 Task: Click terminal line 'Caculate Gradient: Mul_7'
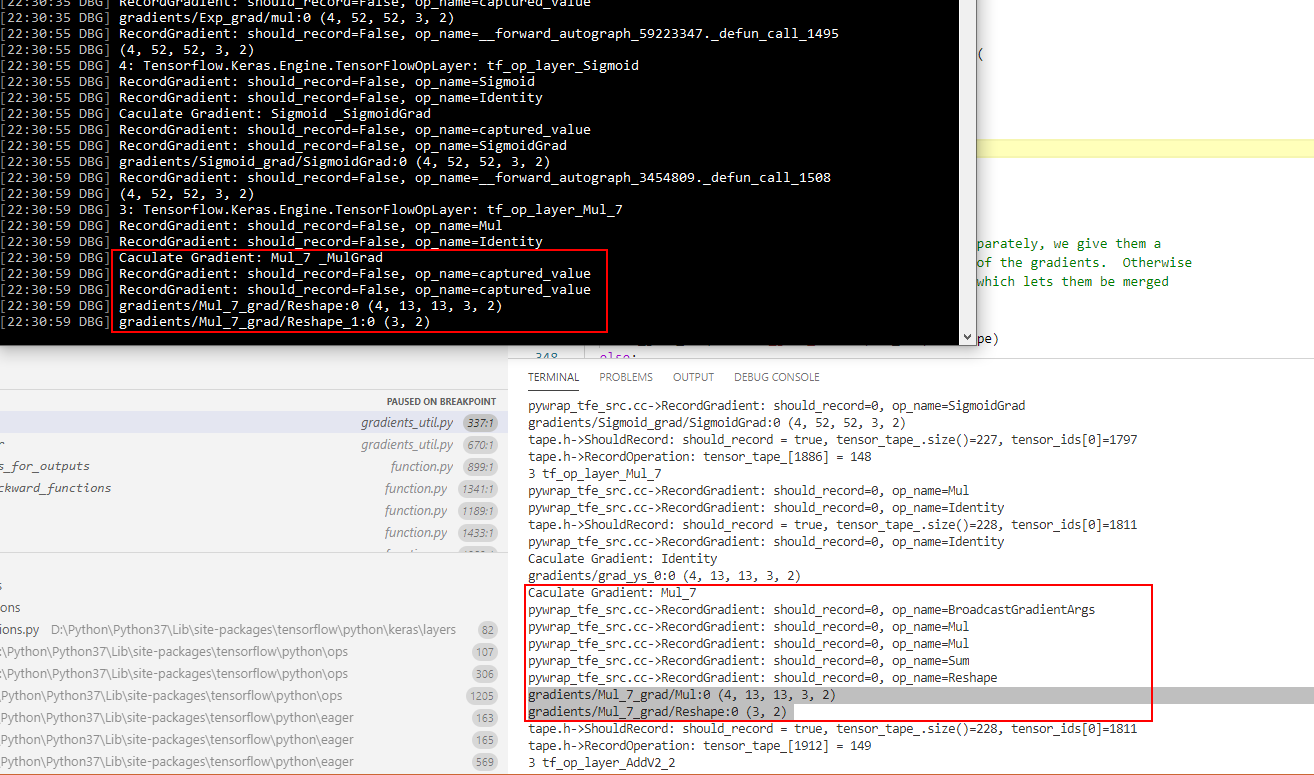(x=612, y=593)
